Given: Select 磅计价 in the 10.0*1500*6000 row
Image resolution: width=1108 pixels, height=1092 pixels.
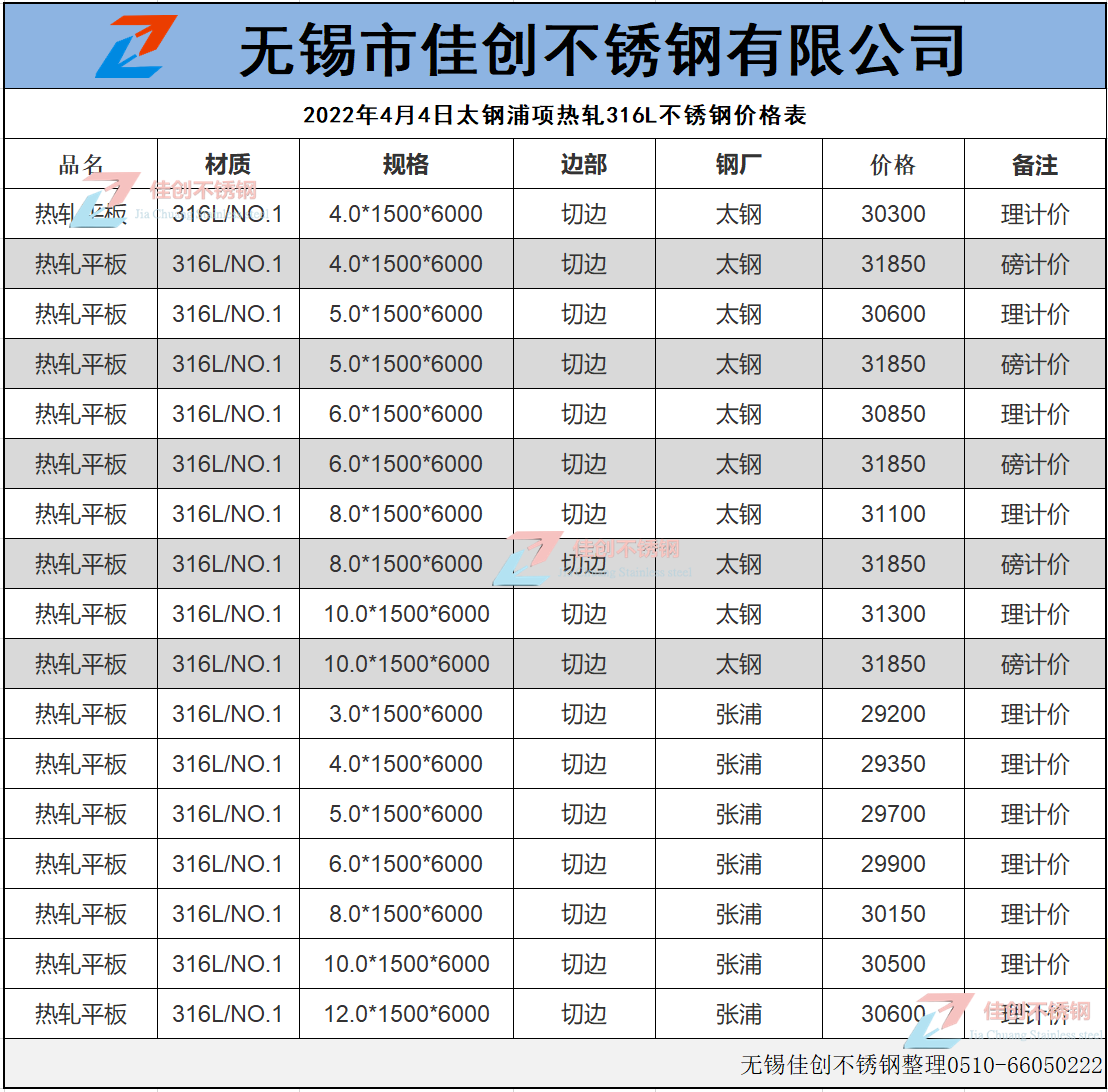Looking at the screenshot, I should pos(1035,664).
